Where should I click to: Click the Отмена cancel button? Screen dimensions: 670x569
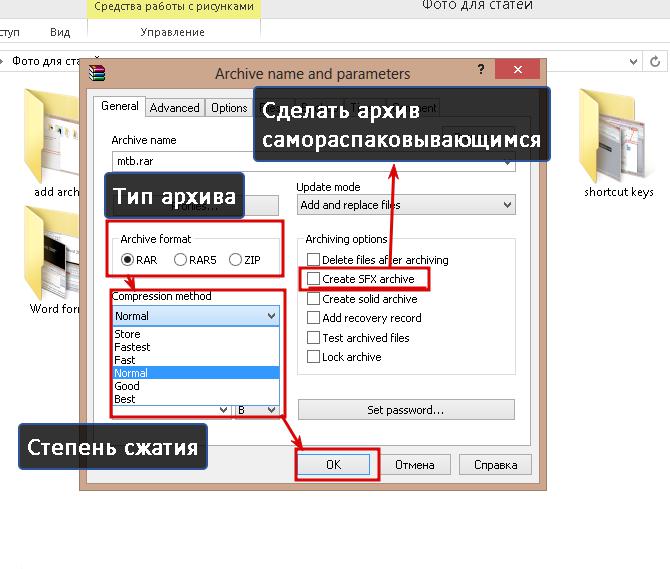pyautogui.click(x=414, y=464)
